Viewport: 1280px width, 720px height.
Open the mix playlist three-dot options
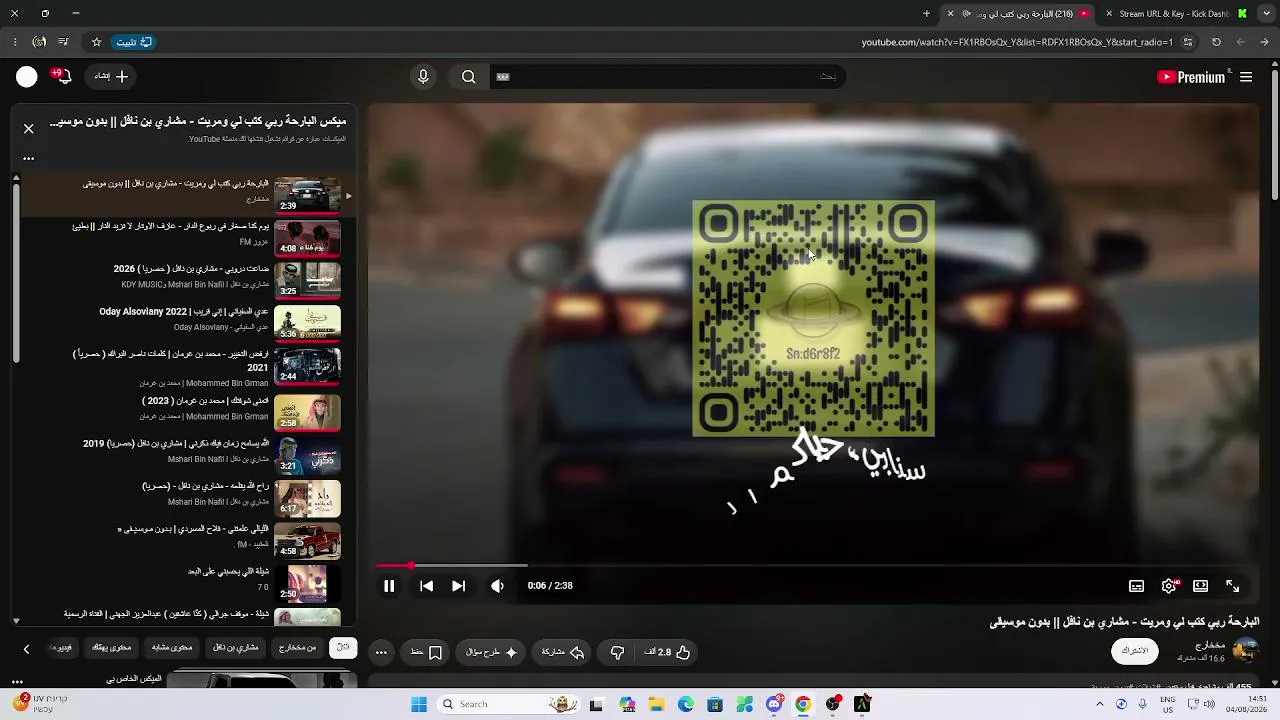pyautogui.click(x=28, y=158)
